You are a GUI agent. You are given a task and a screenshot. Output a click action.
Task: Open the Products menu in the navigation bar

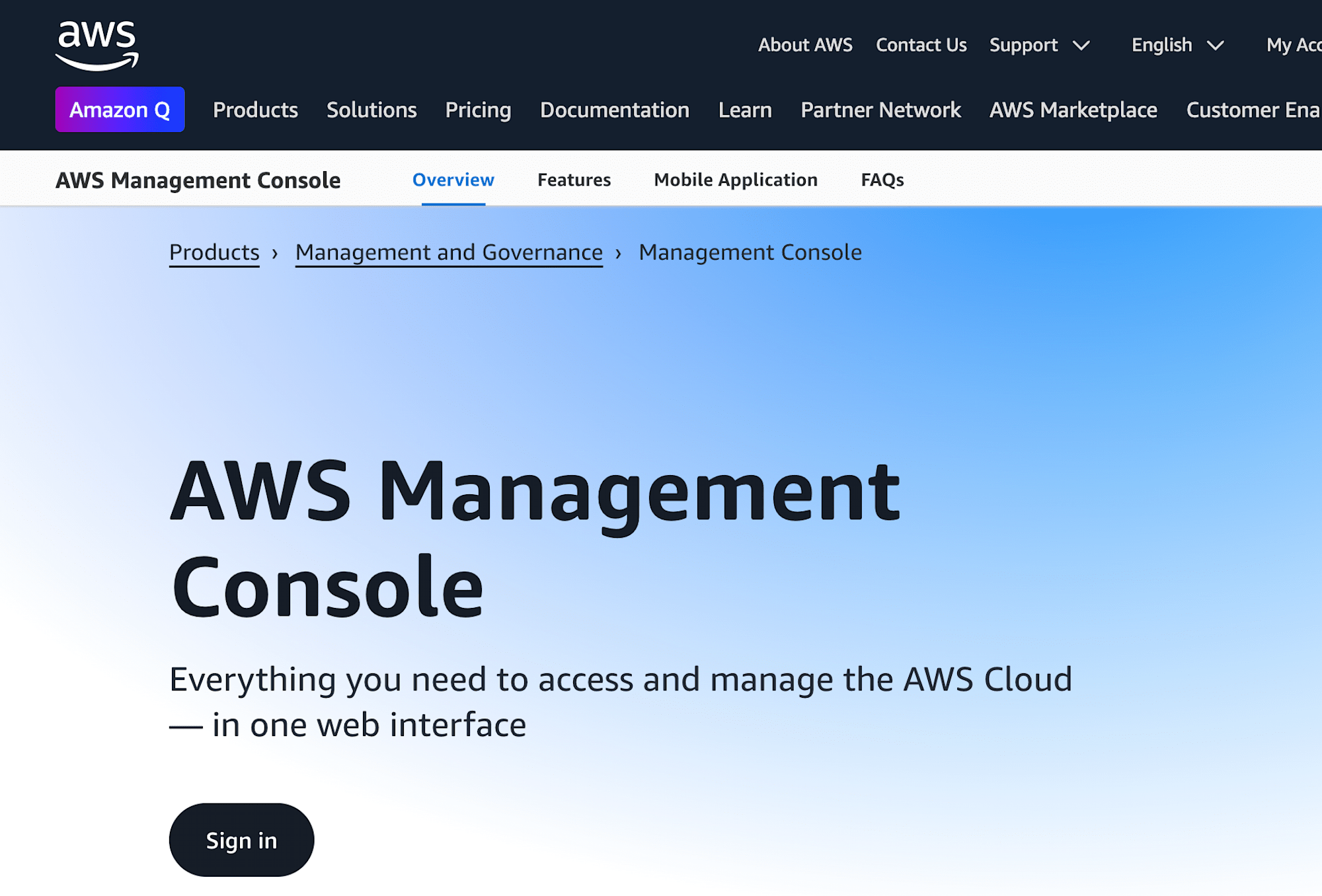click(255, 110)
